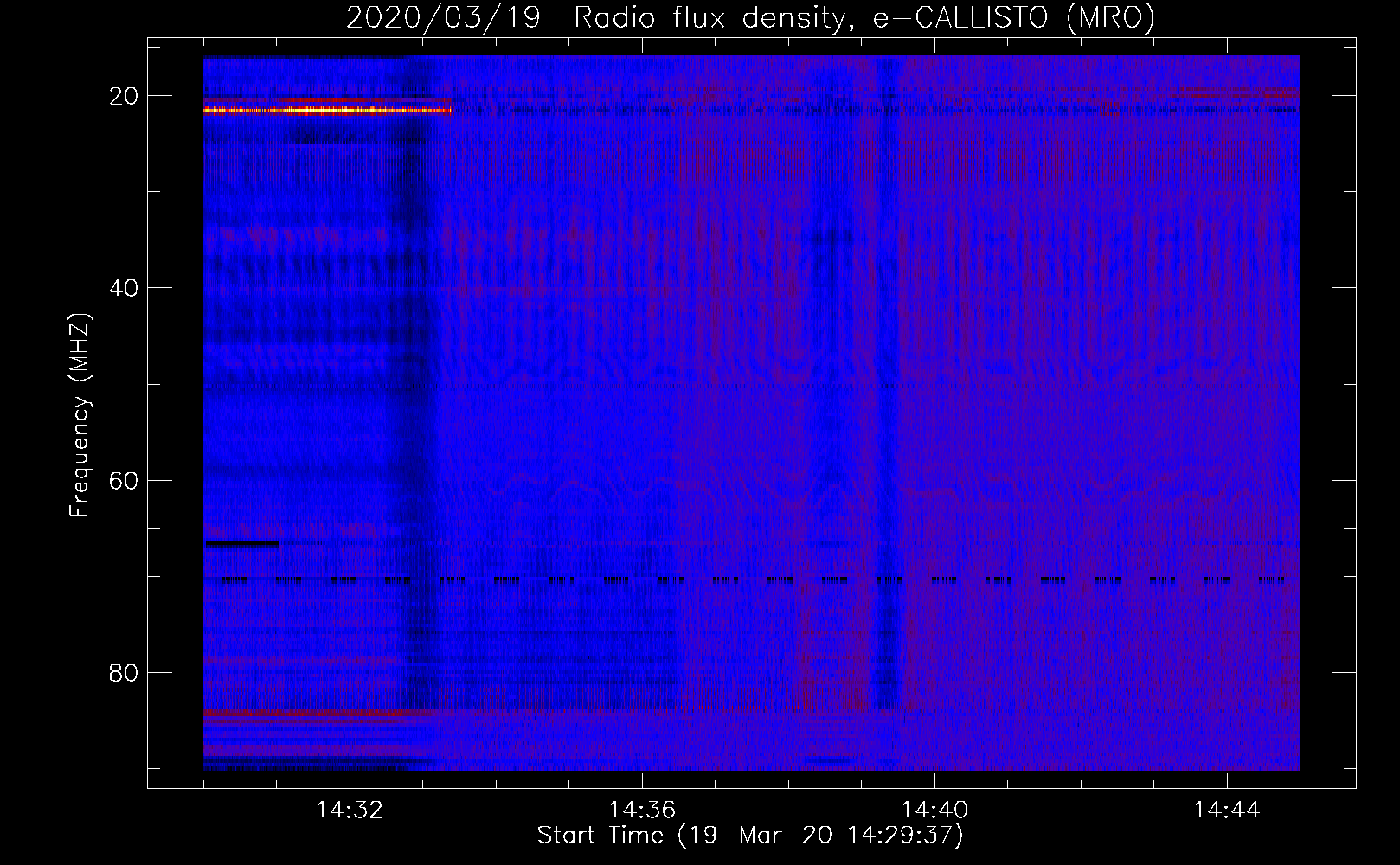Click the 14:40 time tick label
Screen dimensions: 1400x865
pyautogui.click(x=934, y=811)
